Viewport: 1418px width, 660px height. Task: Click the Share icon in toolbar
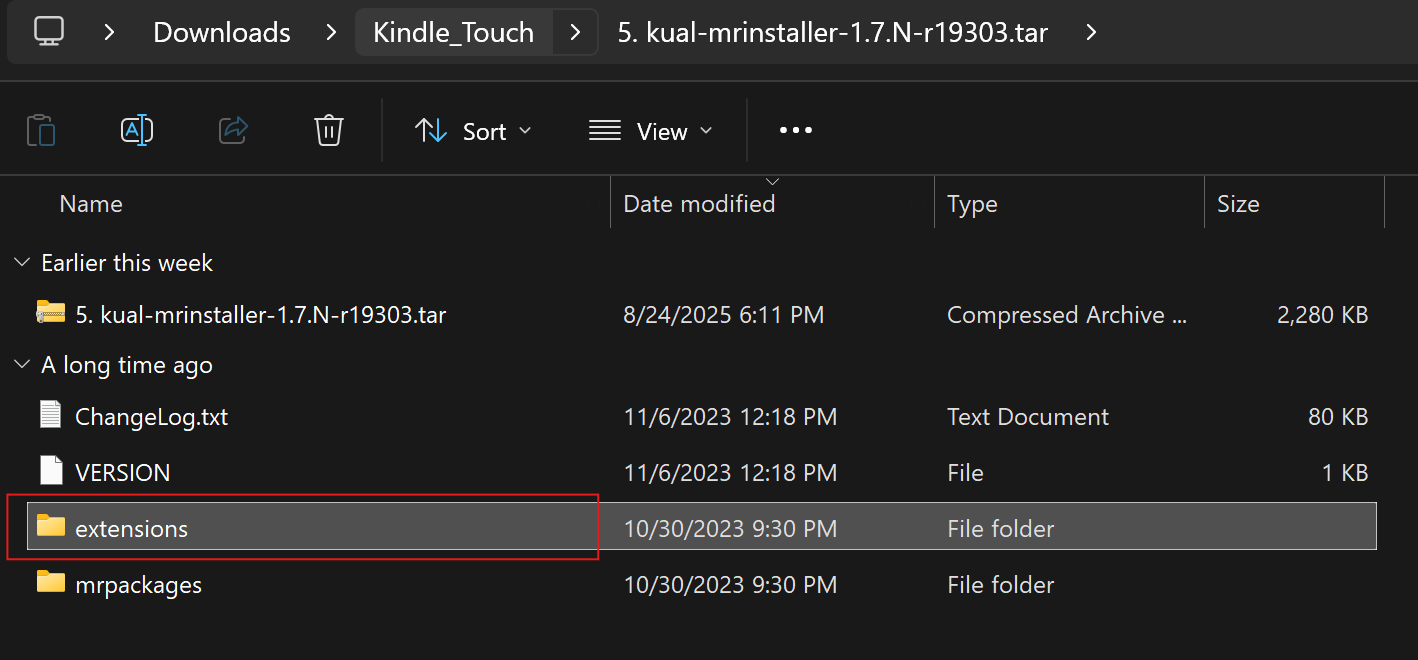pyautogui.click(x=233, y=131)
